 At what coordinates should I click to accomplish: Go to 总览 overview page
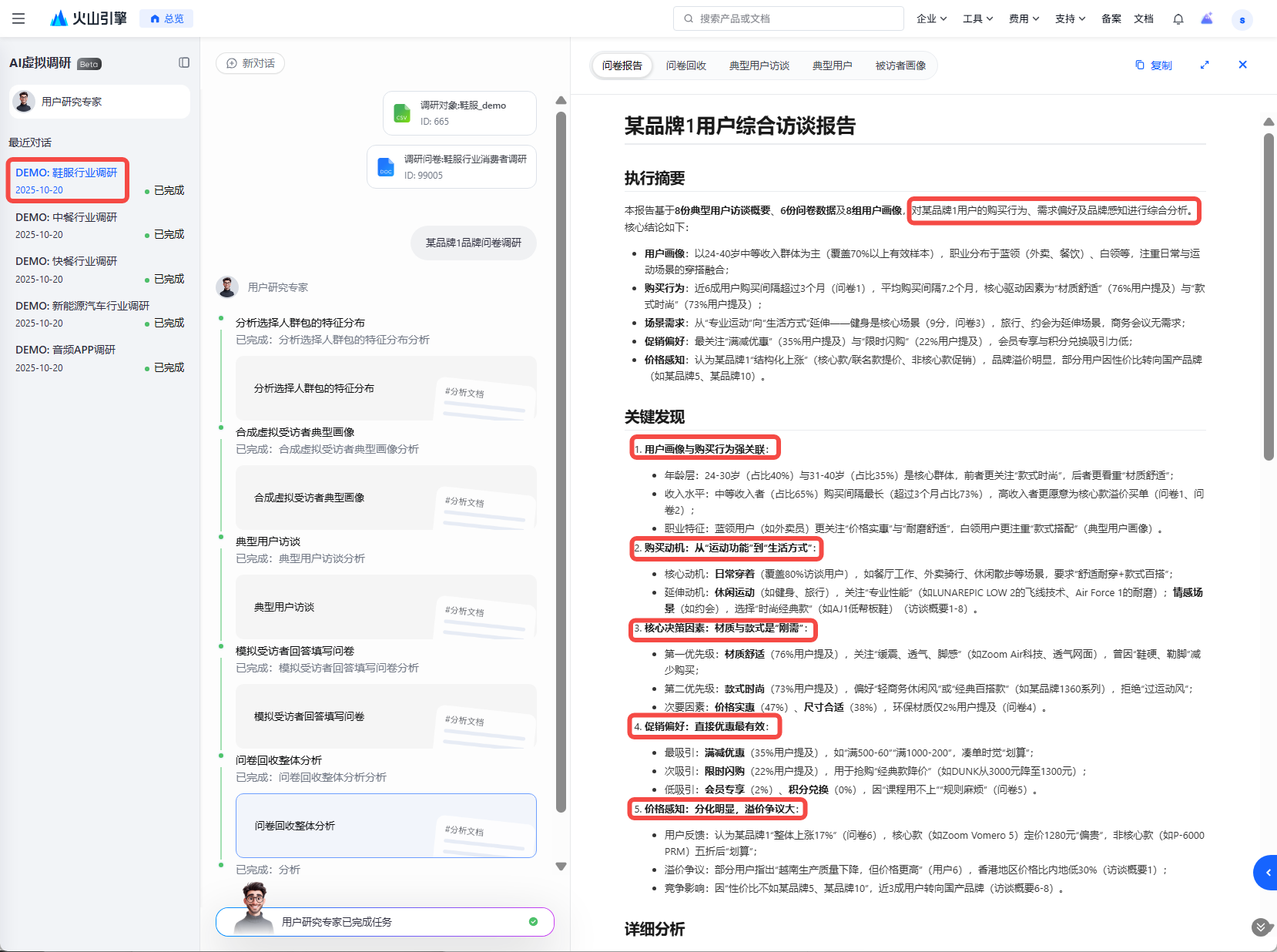point(166,18)
